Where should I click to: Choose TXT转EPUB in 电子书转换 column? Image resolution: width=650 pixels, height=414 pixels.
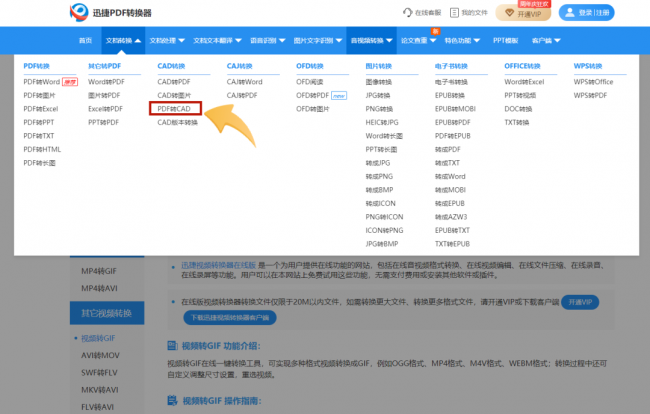point(452,244)
